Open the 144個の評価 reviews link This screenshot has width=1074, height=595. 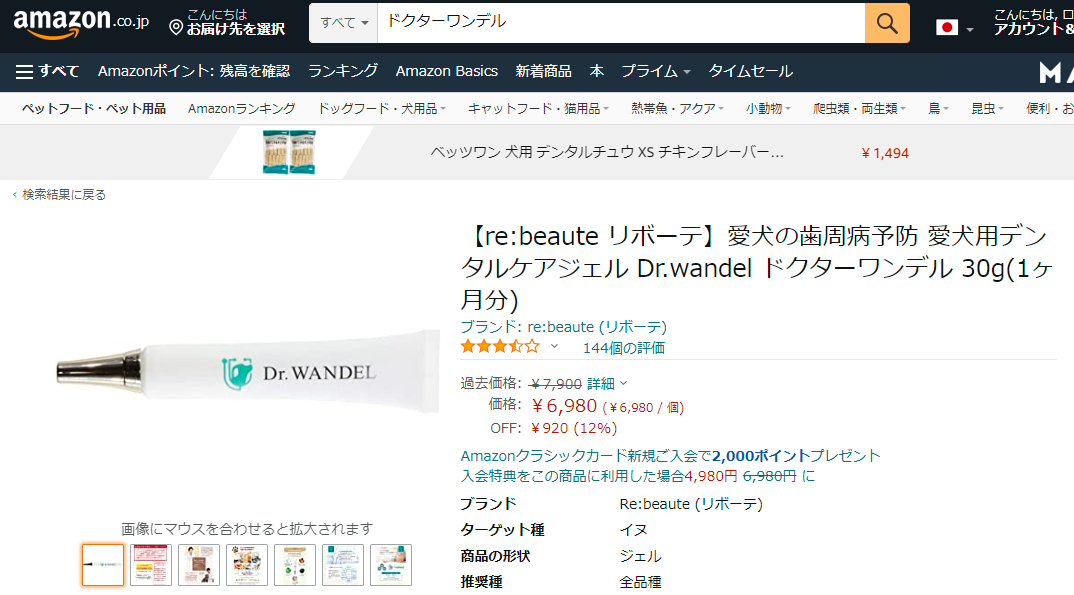(623, 348)
